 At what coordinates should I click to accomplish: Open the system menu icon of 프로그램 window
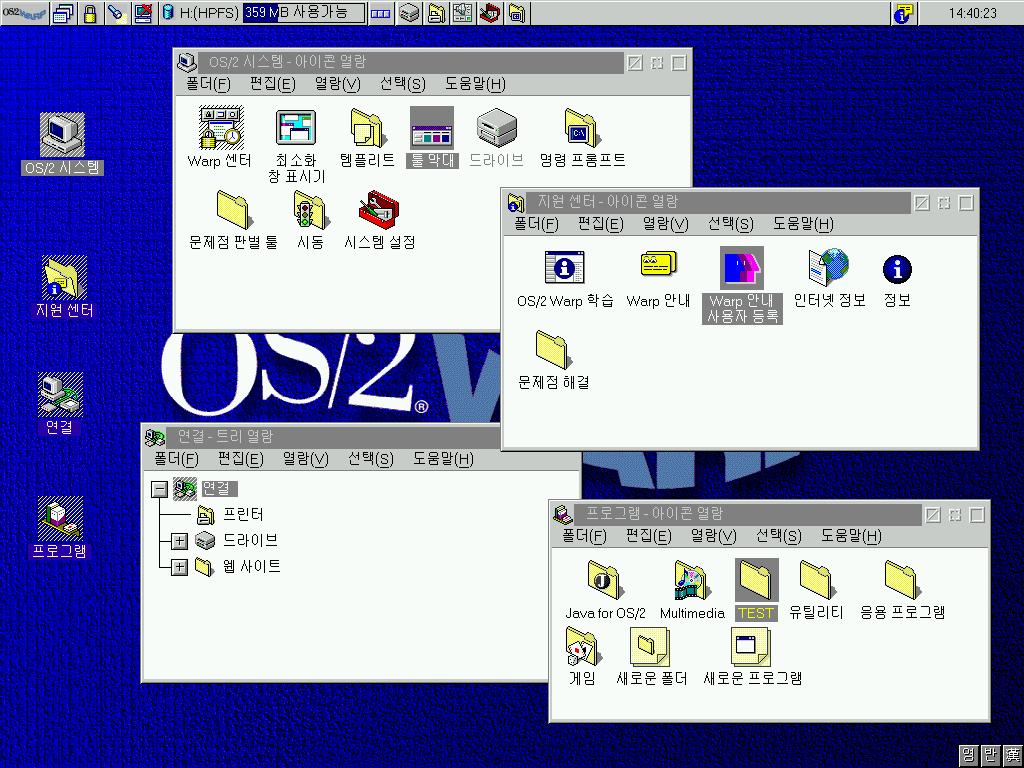click(562, 515)
